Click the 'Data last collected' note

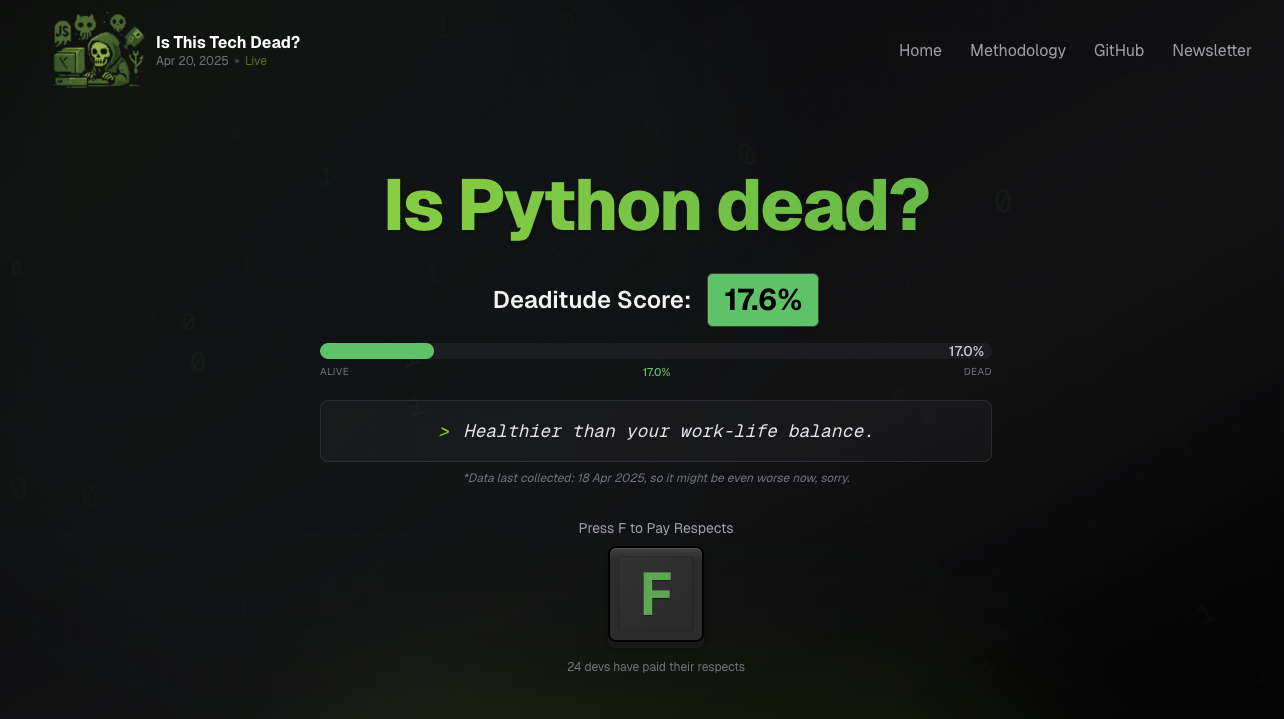click(656, 478)
